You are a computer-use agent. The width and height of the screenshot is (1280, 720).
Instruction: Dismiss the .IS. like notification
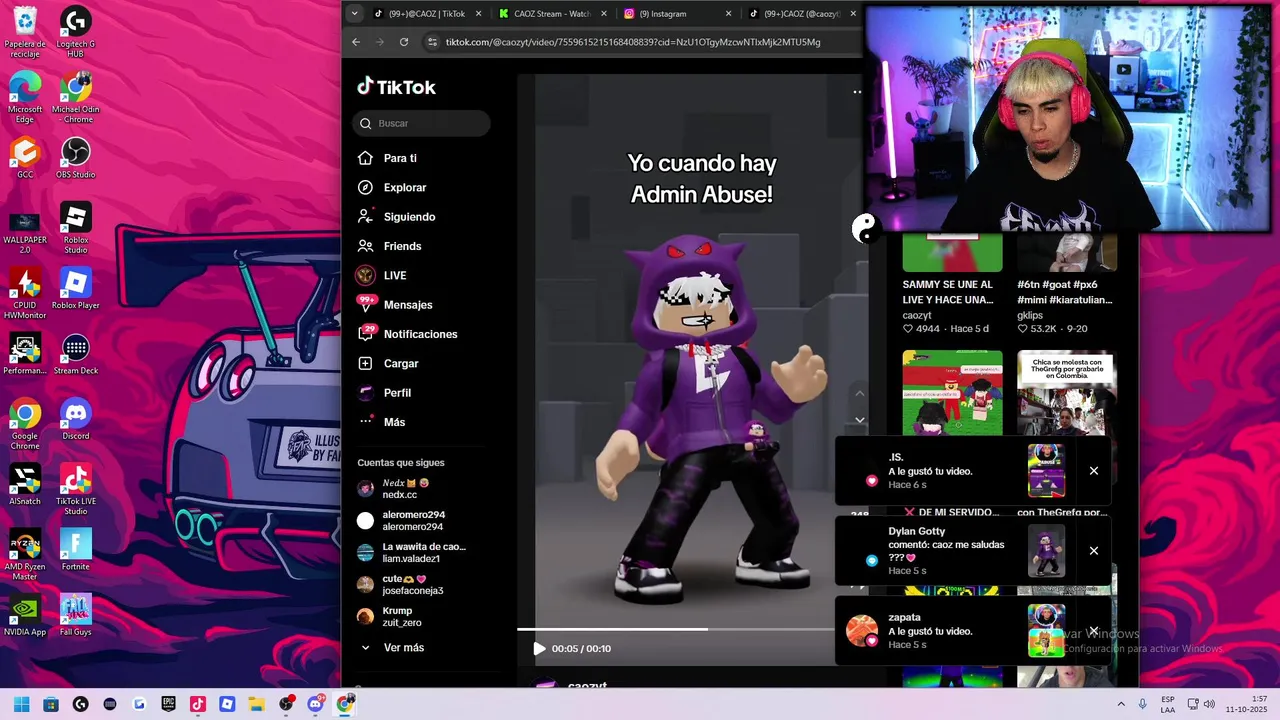click(1094, 471)
